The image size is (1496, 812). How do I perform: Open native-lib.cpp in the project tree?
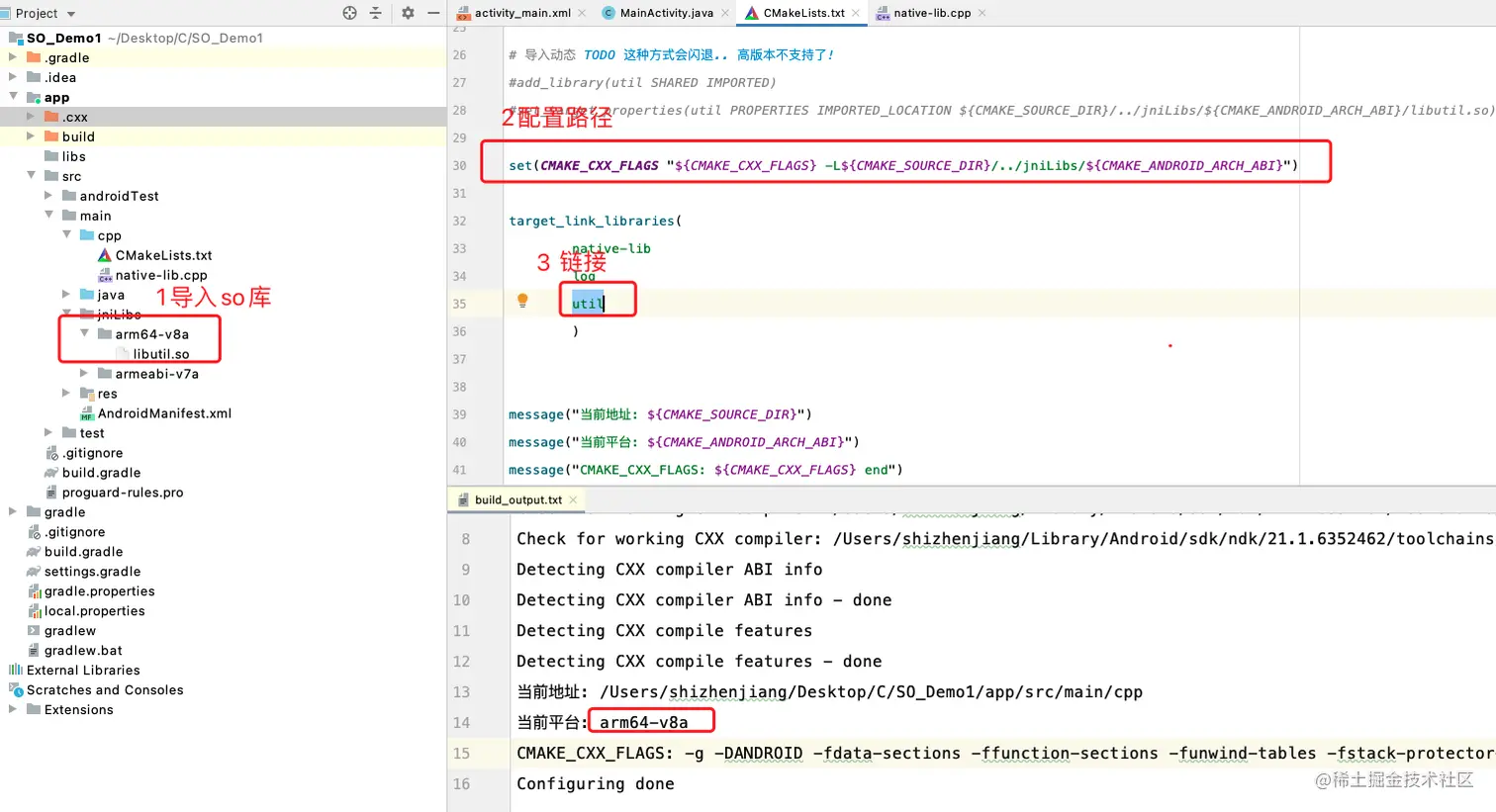161,275
